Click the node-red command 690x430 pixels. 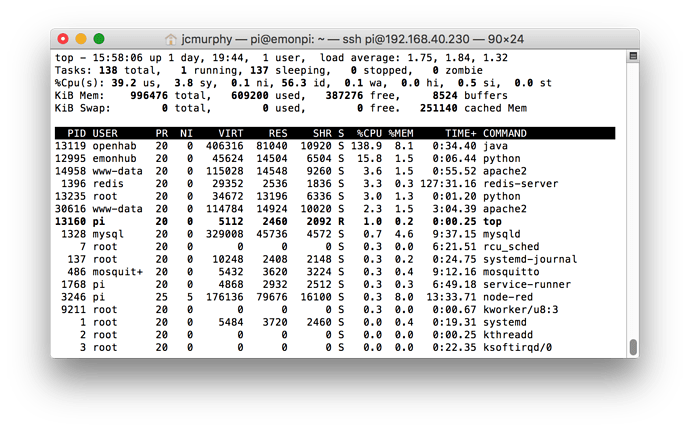click(508, 298)
